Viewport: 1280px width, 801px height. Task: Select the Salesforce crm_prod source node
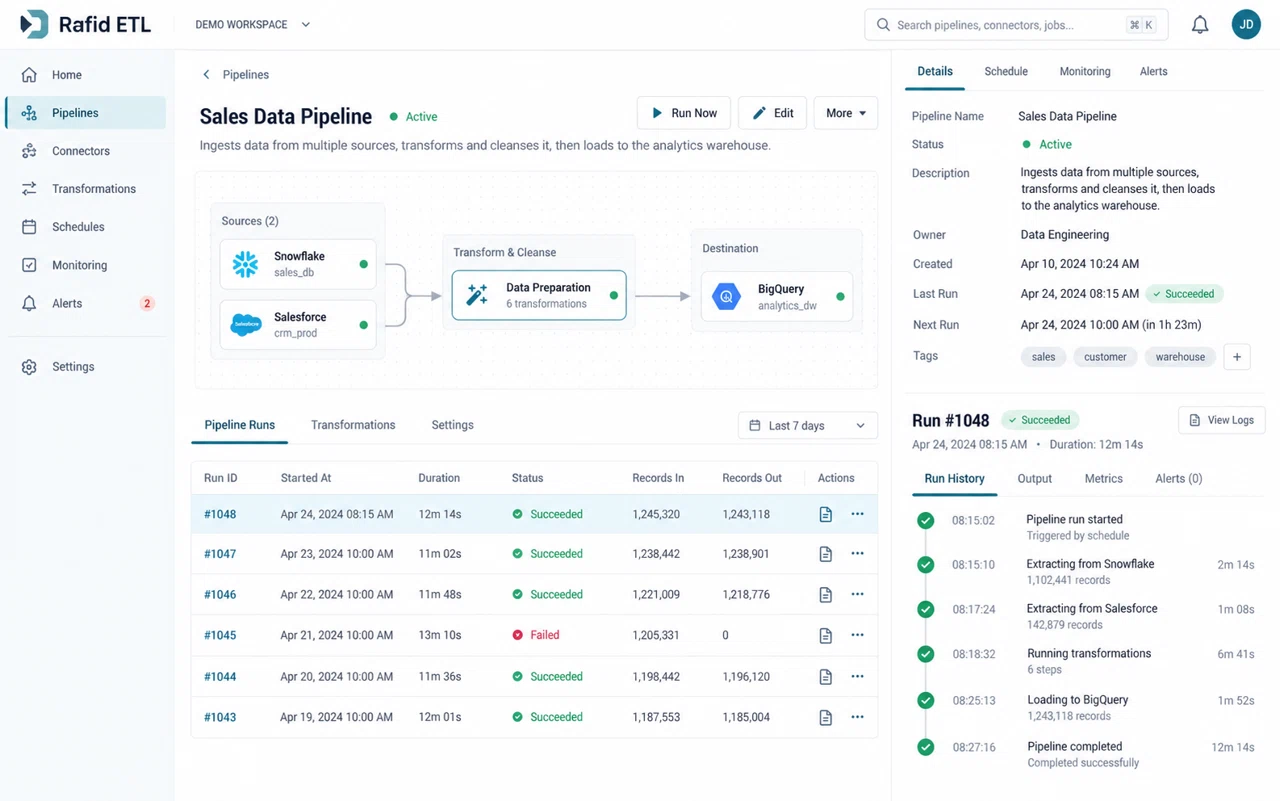pyautogui.click(x=298, y=324)
